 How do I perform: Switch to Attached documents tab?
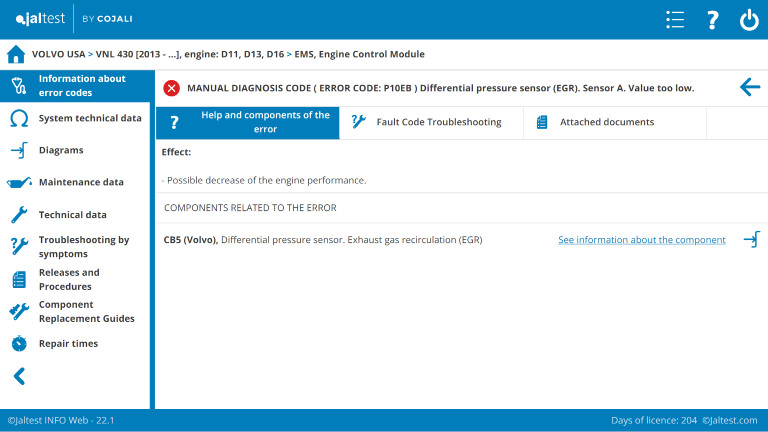[606, 122]
